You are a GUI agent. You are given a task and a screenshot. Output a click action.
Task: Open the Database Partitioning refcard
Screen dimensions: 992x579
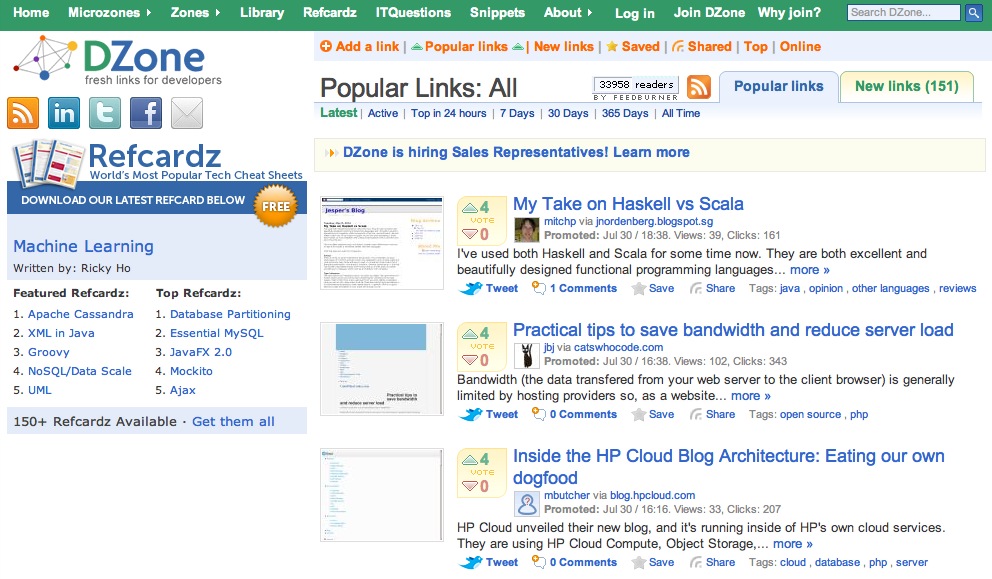point(230,314)
